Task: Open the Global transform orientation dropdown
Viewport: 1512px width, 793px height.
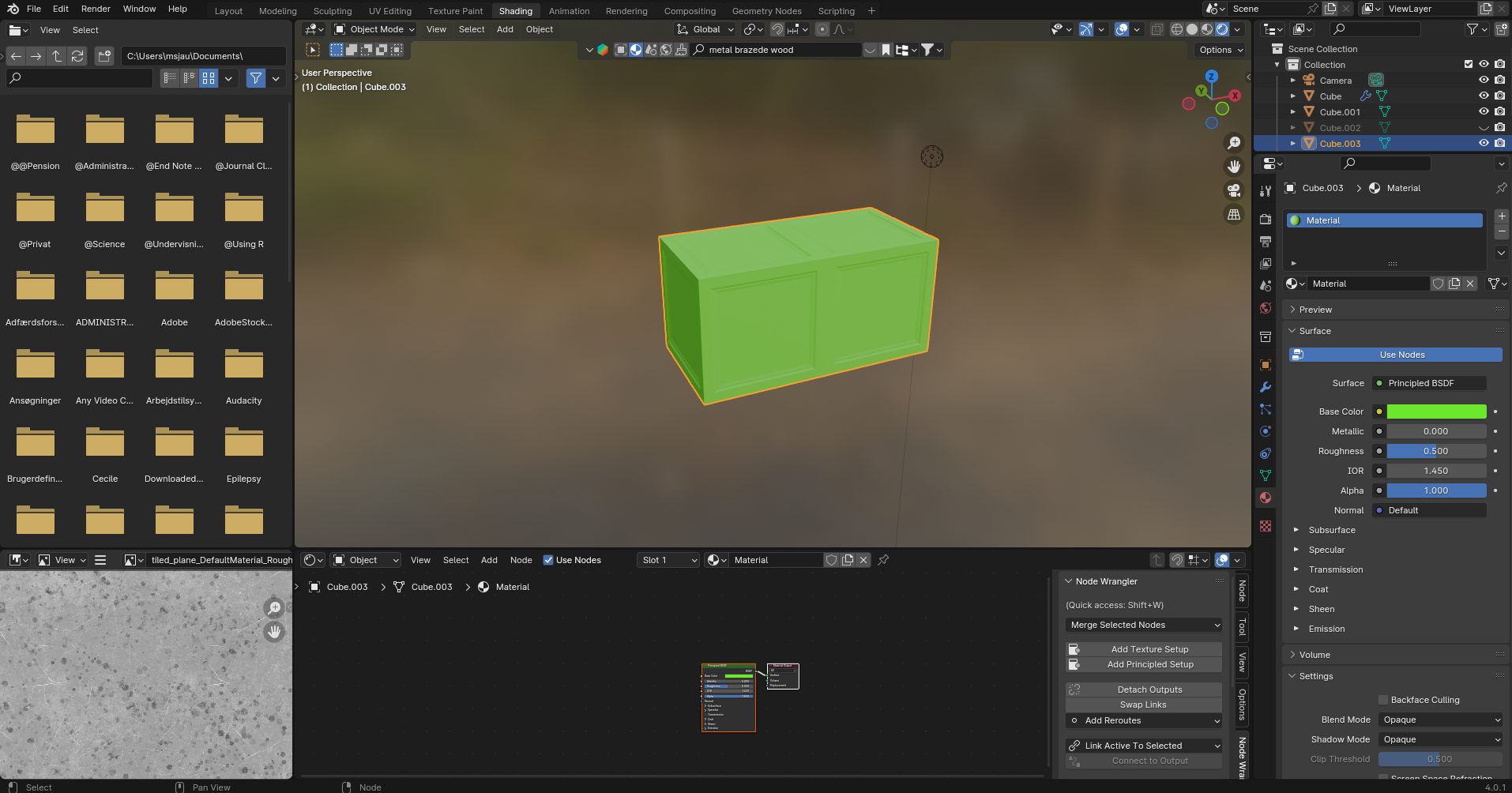Action: pyautogui.click(x=705, y=29)
